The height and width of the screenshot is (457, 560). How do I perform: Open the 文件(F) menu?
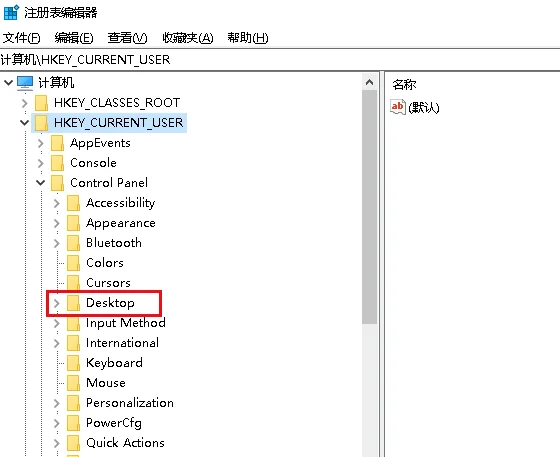pyautogui.click(x=21, y=37)
